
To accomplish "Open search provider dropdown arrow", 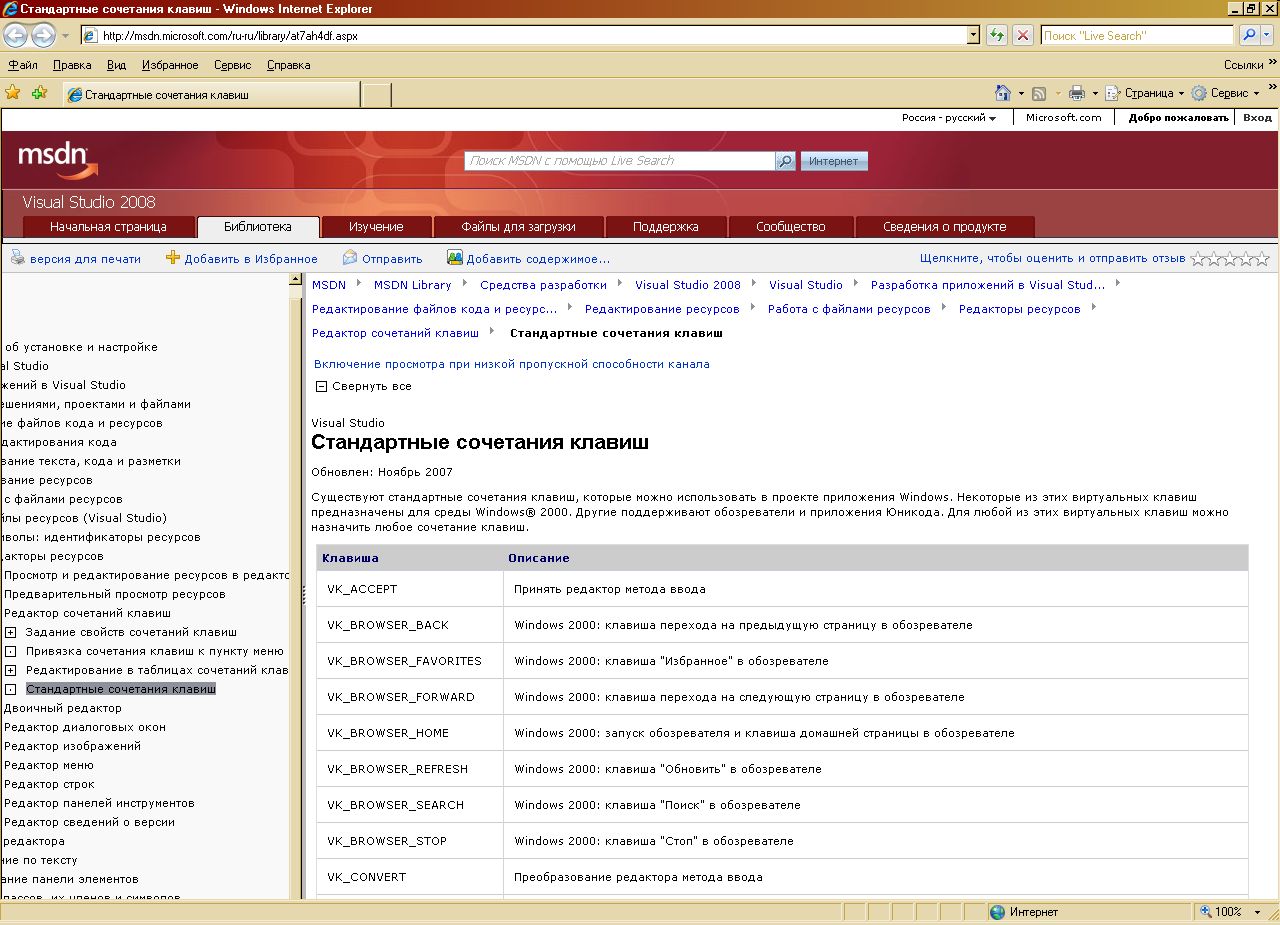I will tap(1268, 35).
